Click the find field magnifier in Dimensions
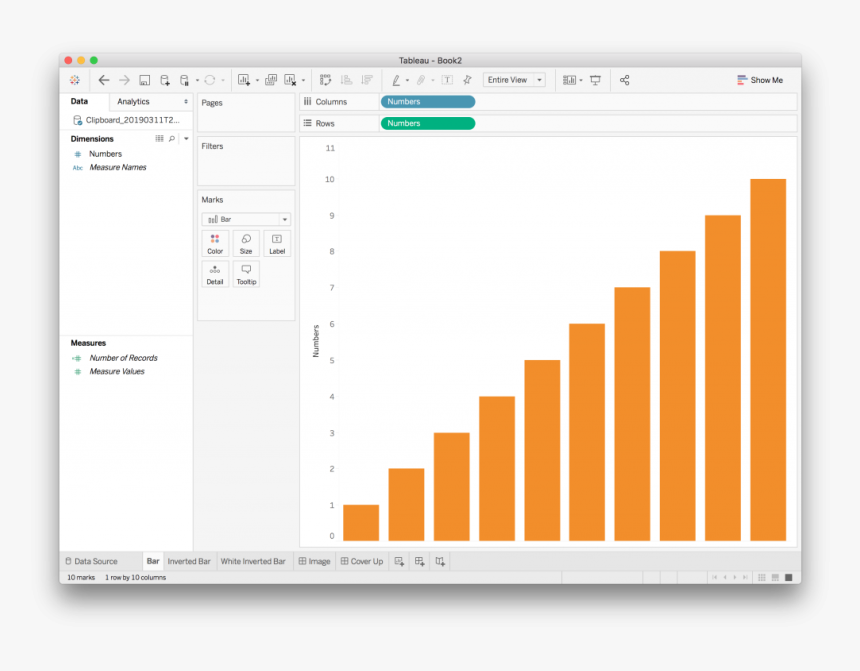The width and height of the screenshot is (860, 671). (x=172, y=139)
